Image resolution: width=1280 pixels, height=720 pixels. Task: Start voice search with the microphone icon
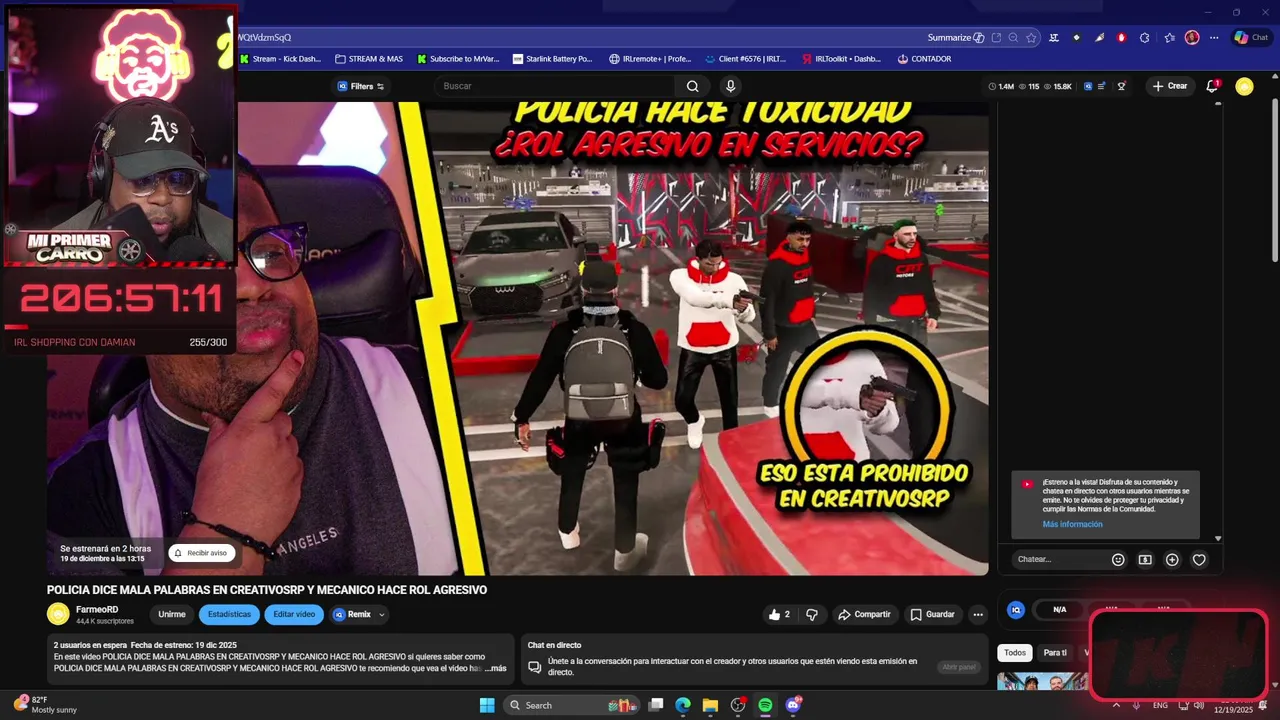(x=731, y=86)
